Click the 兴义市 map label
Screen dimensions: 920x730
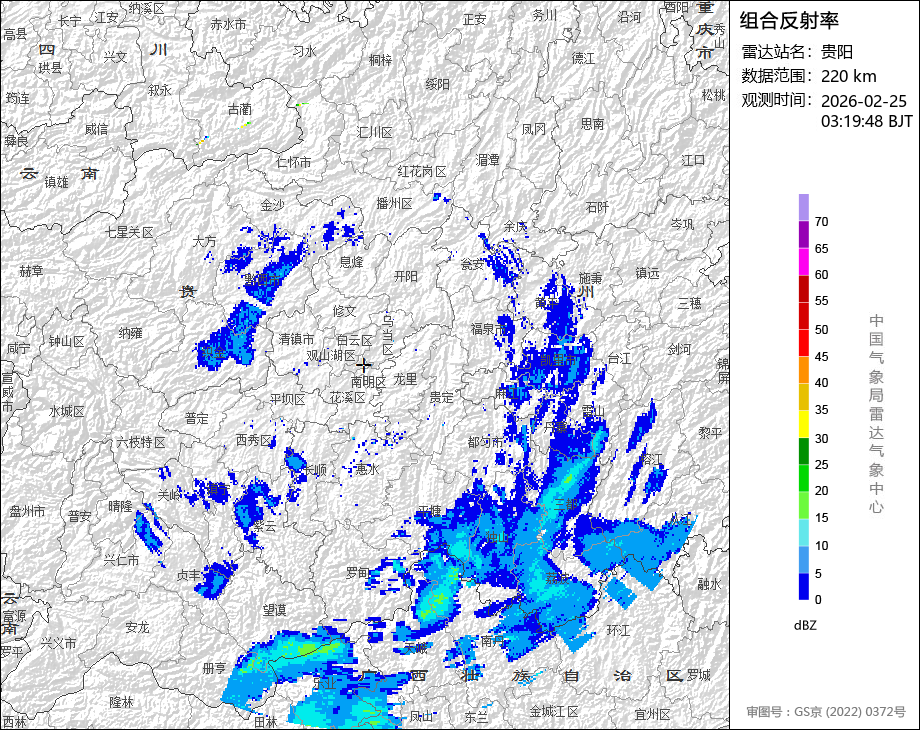point(58,643)
